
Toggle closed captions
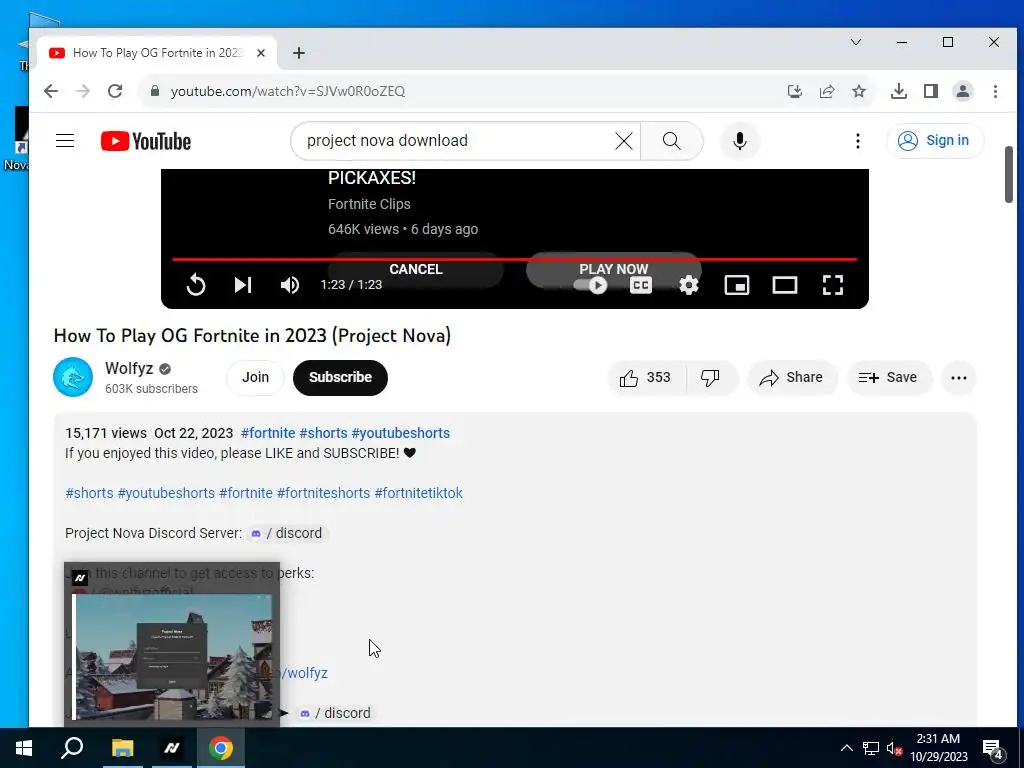pyautogui.click(x=641, y=285)
